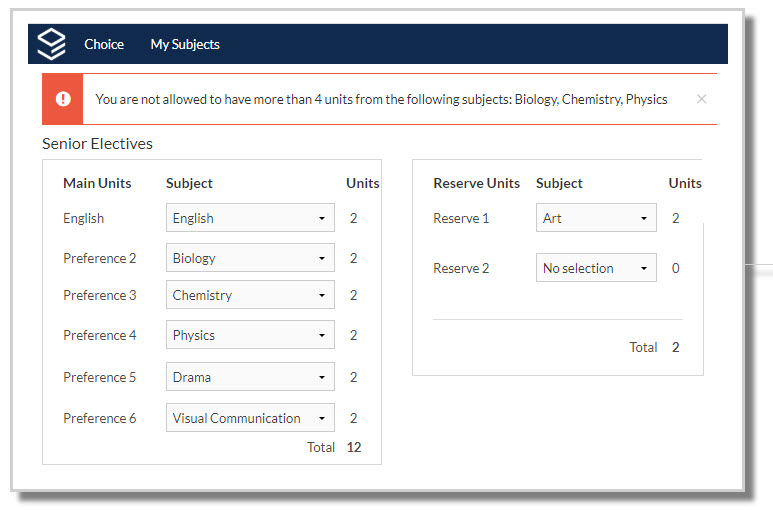Open the Chemistry subject dropdown
This screenshot has height=510, width=773.
pos(250,295)
